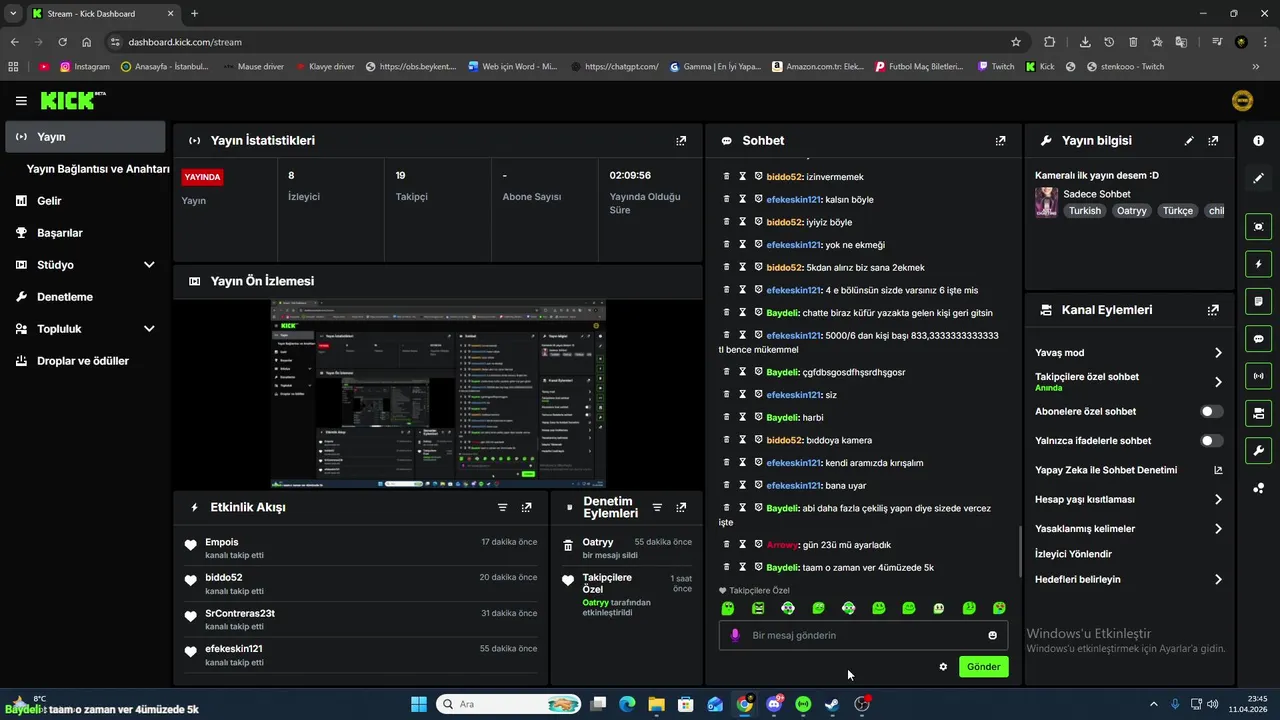Show hidden system tray icons
Image resolution: width=1280 pixels, height=720 pixels.
tap(1153, 704)
